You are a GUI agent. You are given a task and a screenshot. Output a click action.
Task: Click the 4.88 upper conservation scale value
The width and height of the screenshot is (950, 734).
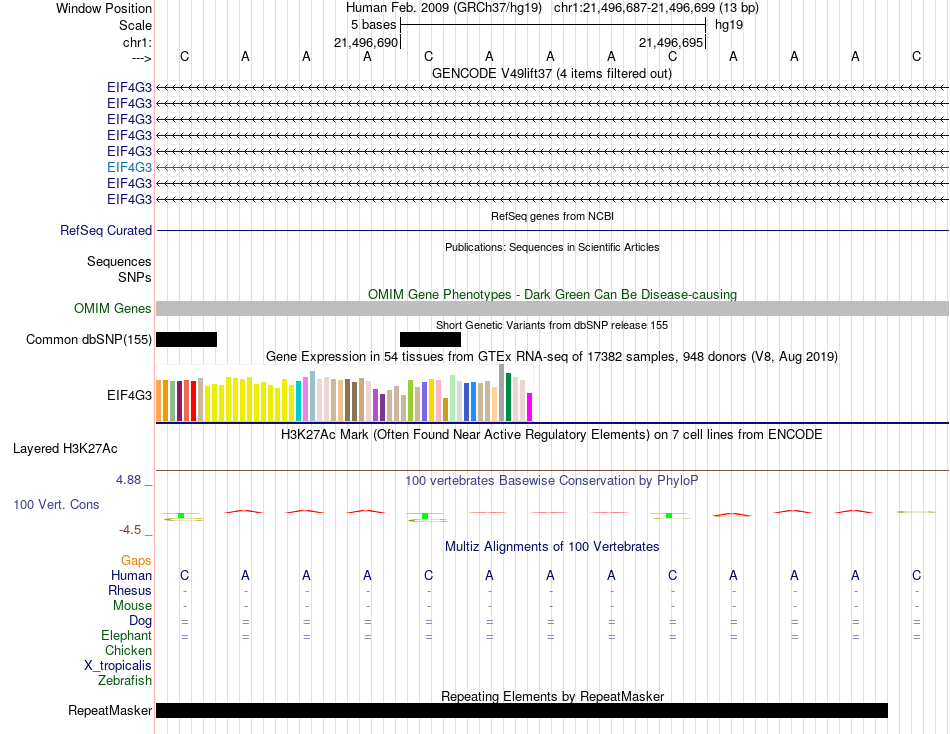(x=128, y=480)
